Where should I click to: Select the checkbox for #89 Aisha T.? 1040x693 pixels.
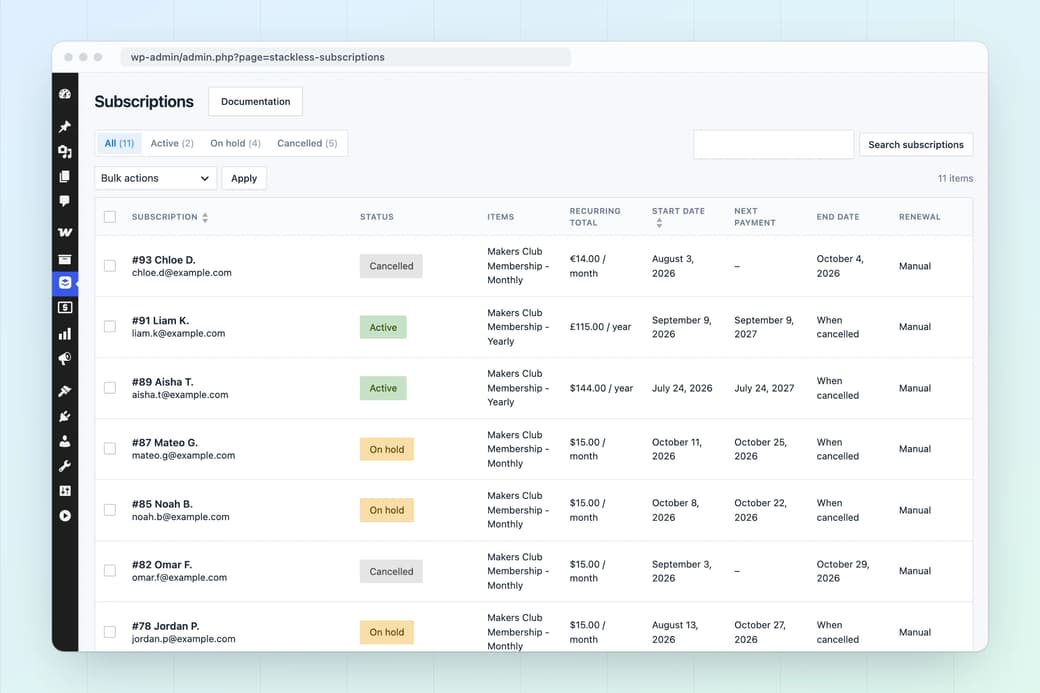[x=110, y=388]
